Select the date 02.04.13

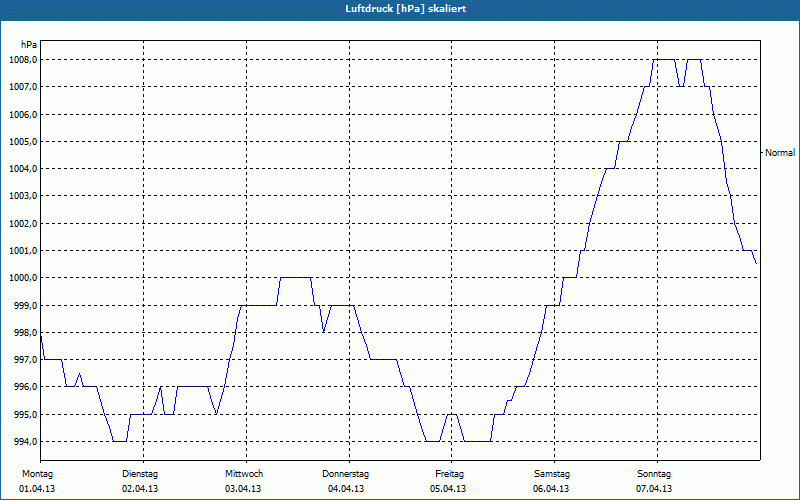pos(140,489)
